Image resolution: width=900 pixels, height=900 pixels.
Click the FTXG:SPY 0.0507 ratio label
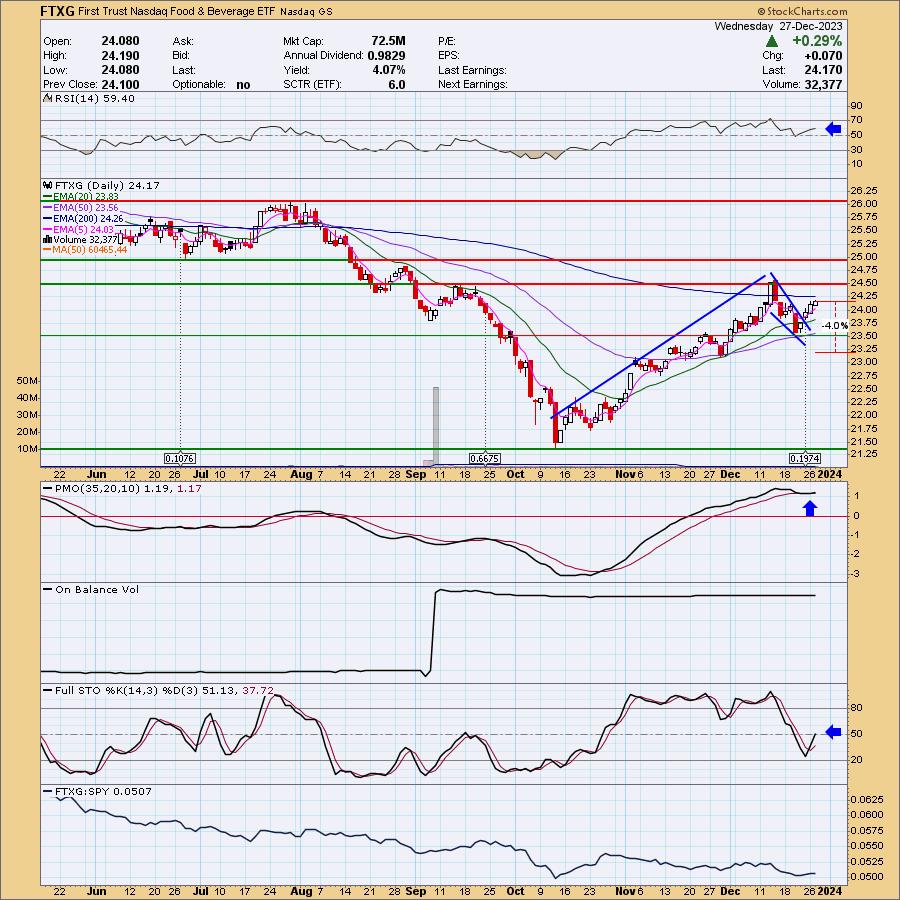point(103,792)
